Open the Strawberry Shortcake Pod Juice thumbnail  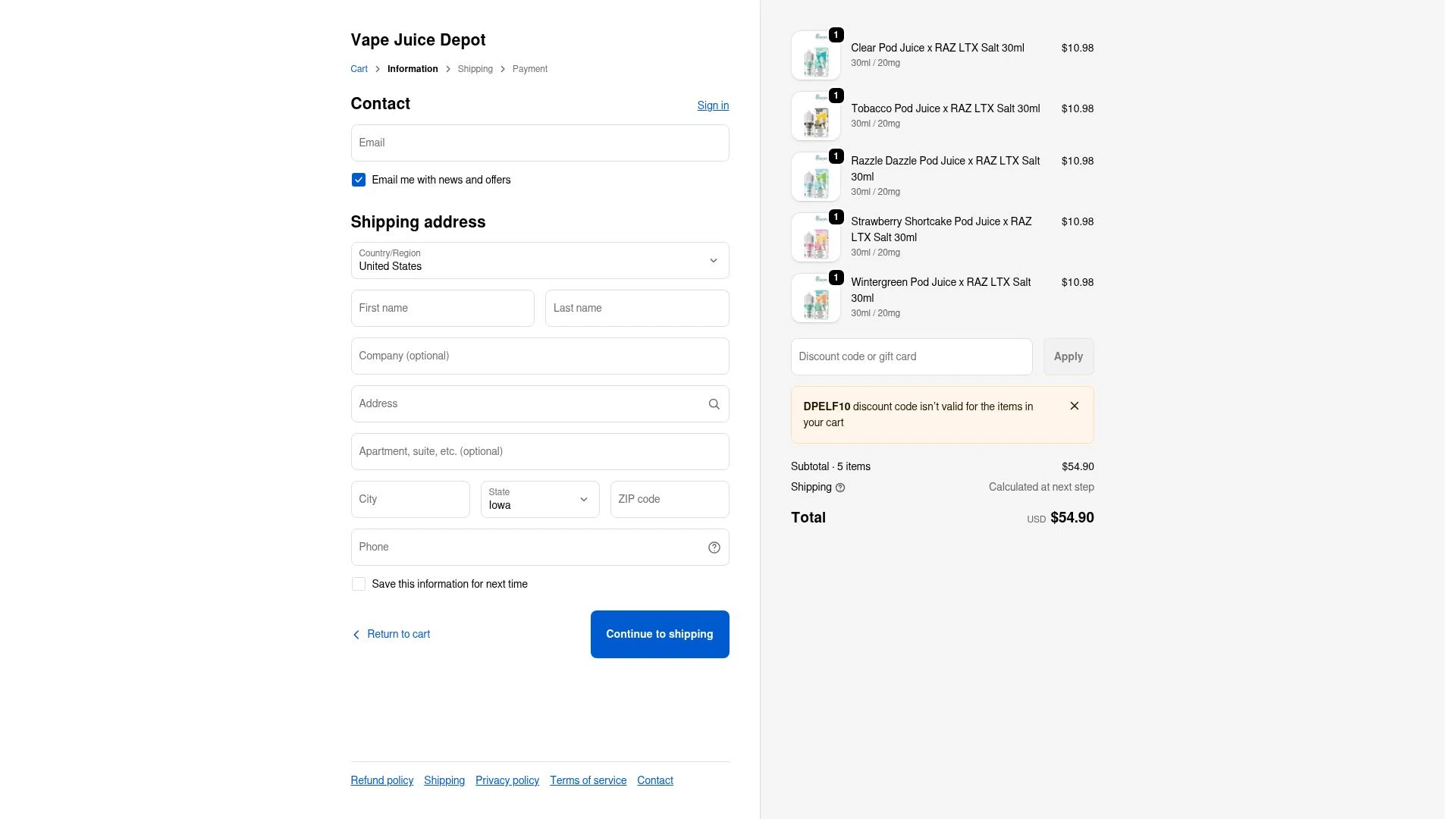point(815,237)
